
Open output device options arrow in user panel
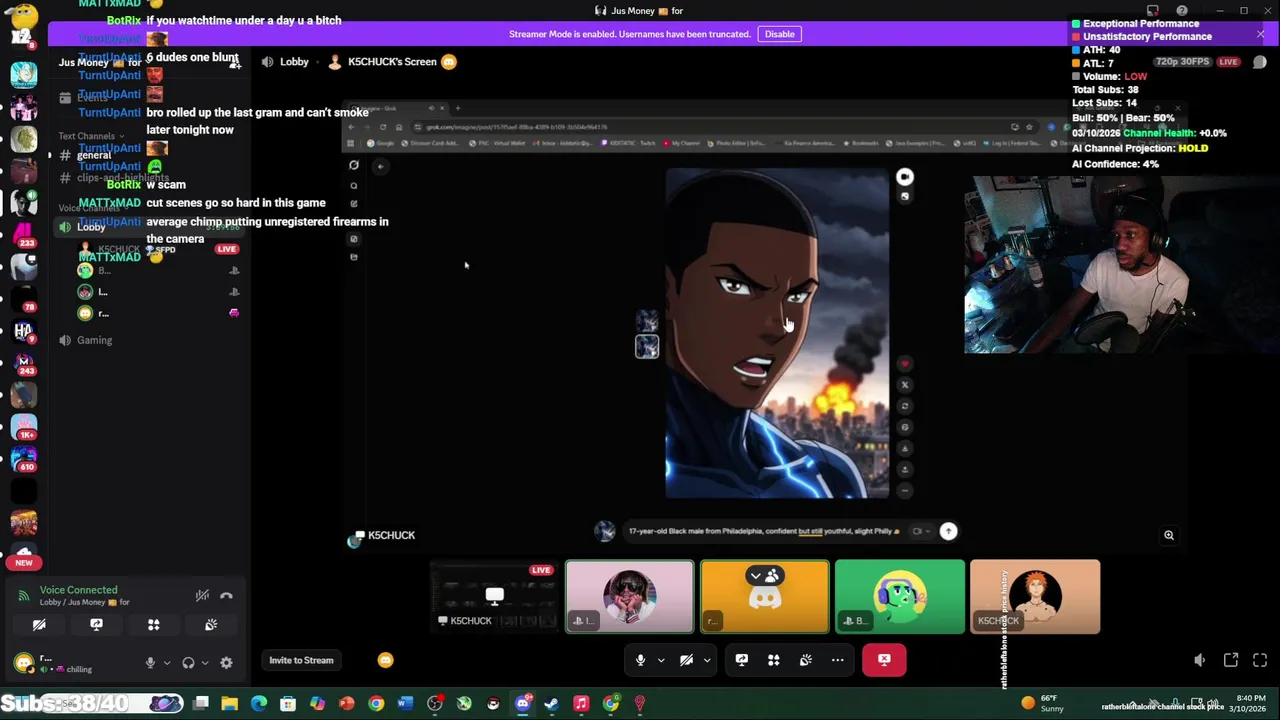[x=205, y=662]
